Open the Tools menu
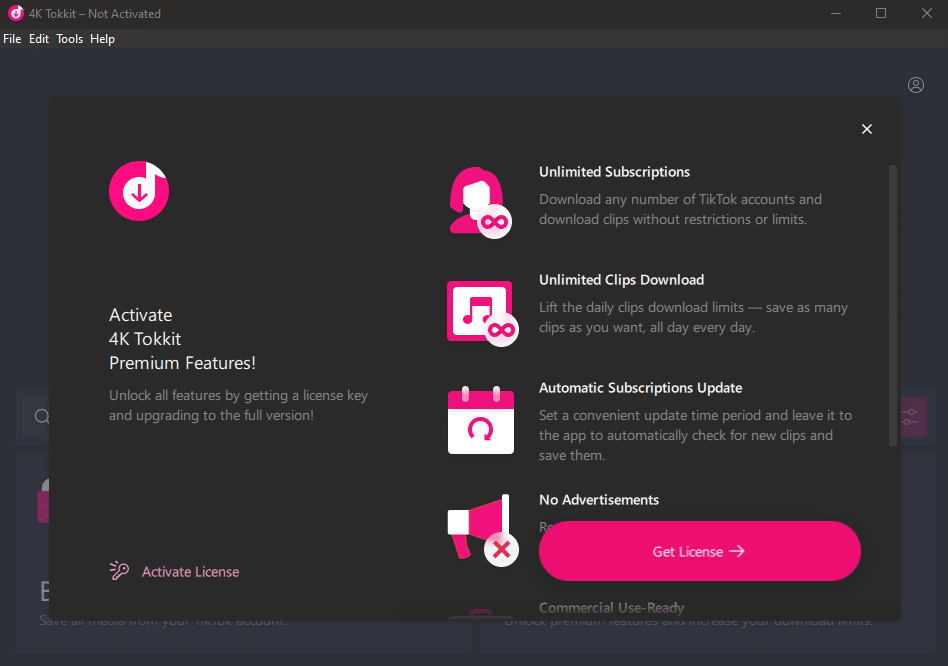Screen dimensions: 948x666 click(x=70, y=39)
